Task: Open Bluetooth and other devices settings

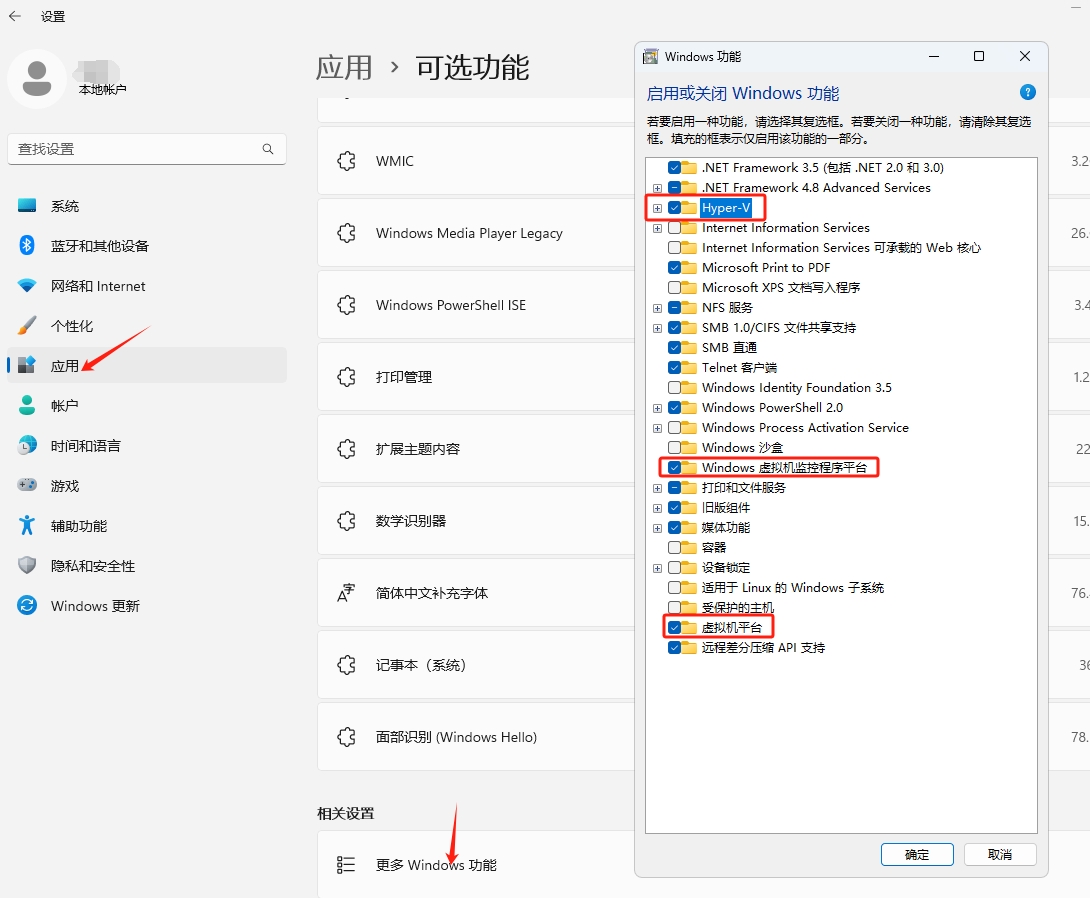Action: click(x=147, y=245)
